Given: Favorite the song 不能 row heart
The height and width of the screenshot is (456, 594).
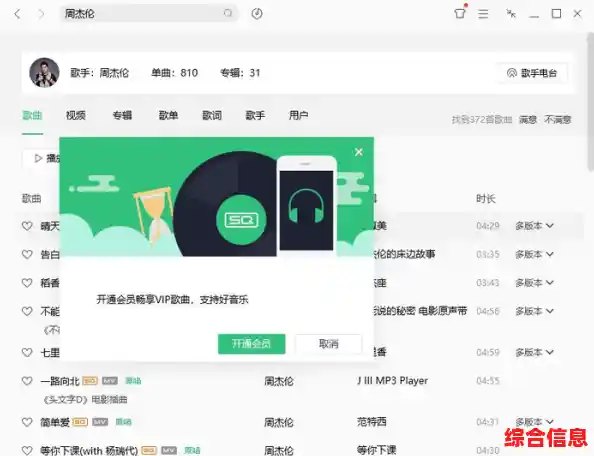Looking at the screenshot, I should point(27,311).
